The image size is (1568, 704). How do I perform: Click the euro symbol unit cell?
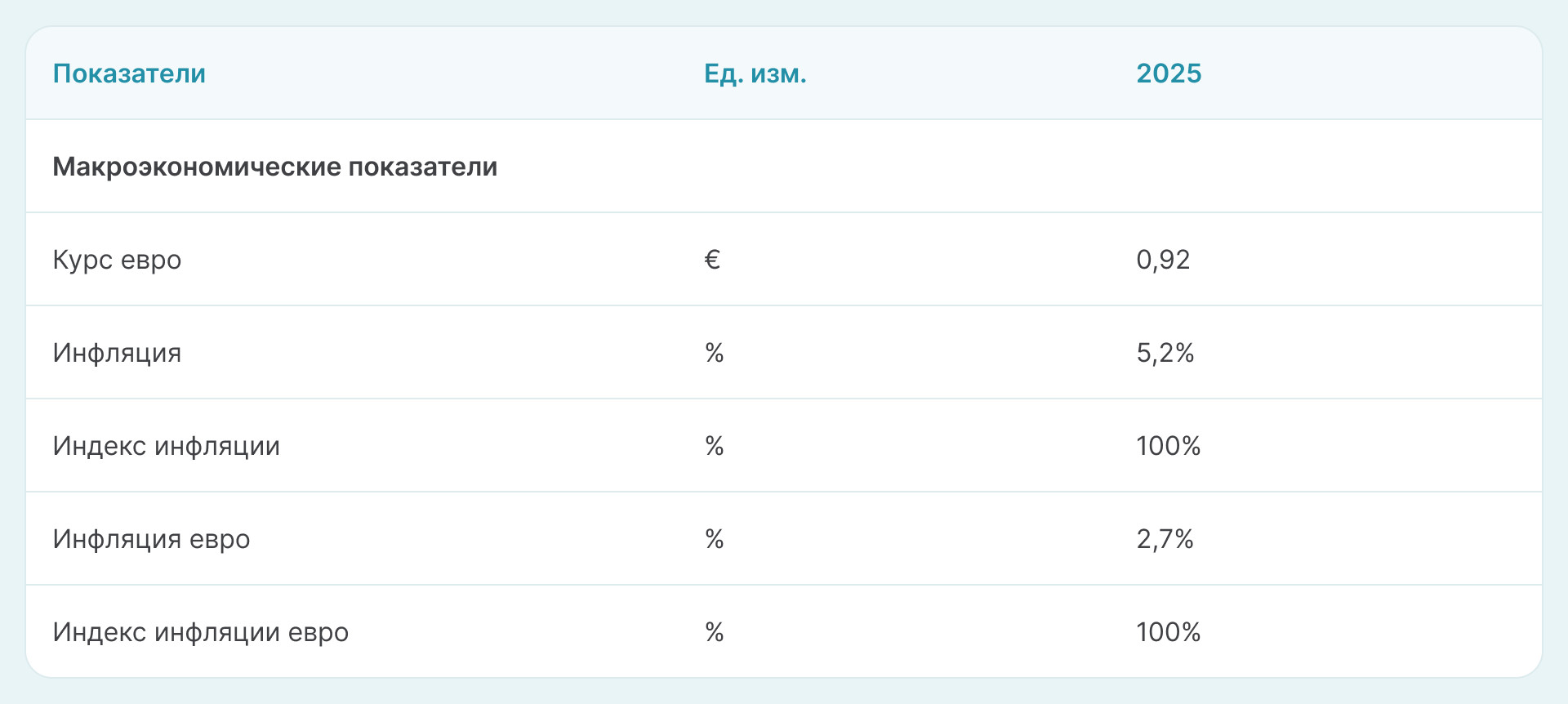pos(712,260)
